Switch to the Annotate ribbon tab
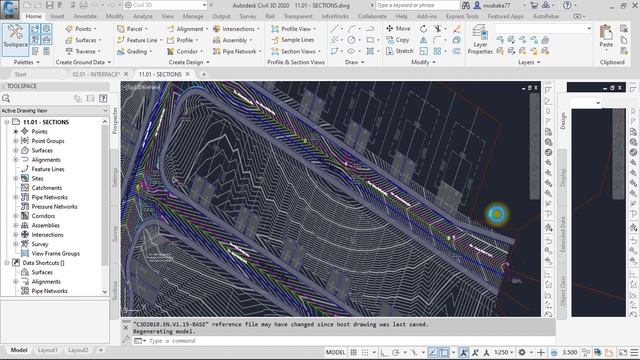 click(x=85, y=16)
